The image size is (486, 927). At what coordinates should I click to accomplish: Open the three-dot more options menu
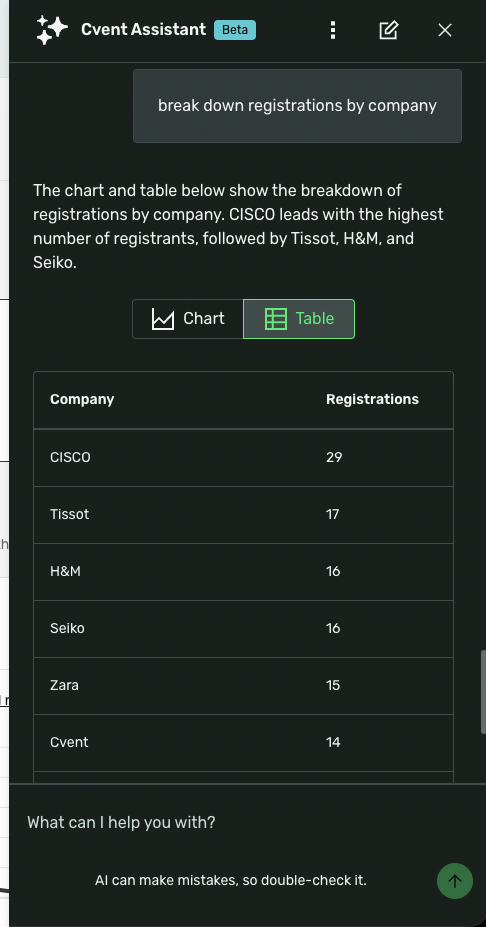coord(333,30)
